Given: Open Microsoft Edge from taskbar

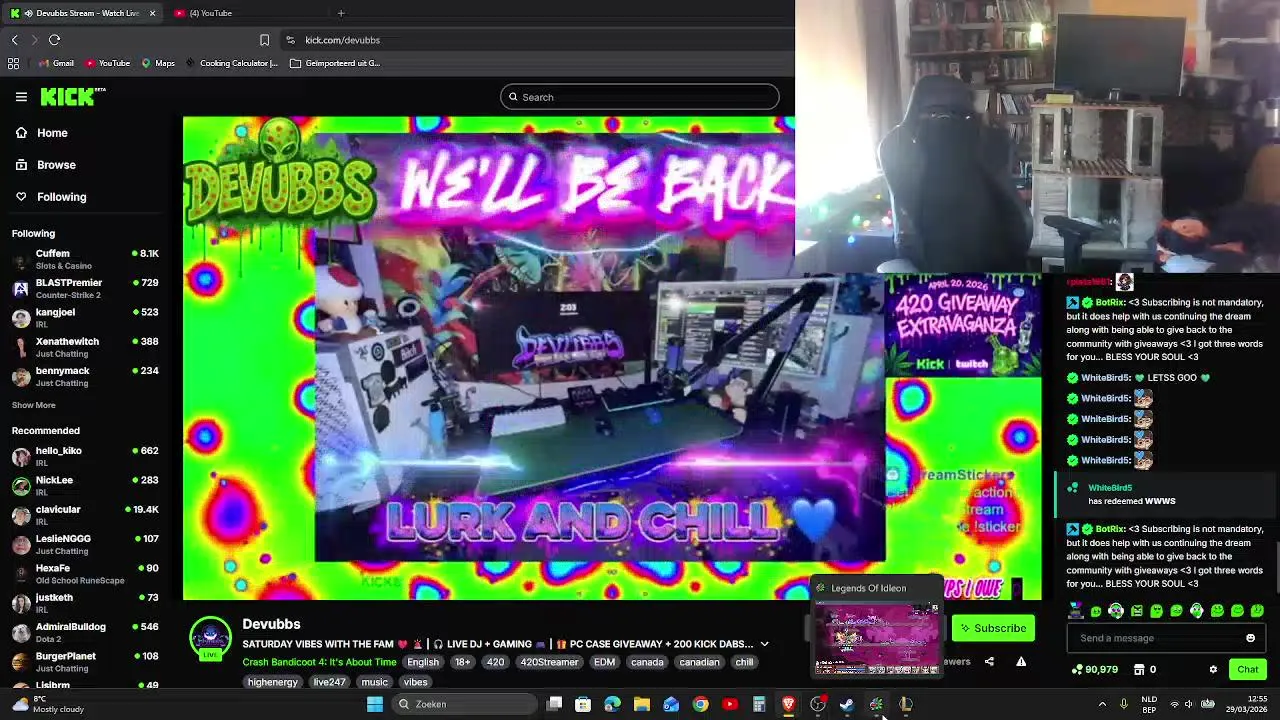Looking at the screenshot, I should click(x=612, y=704).
